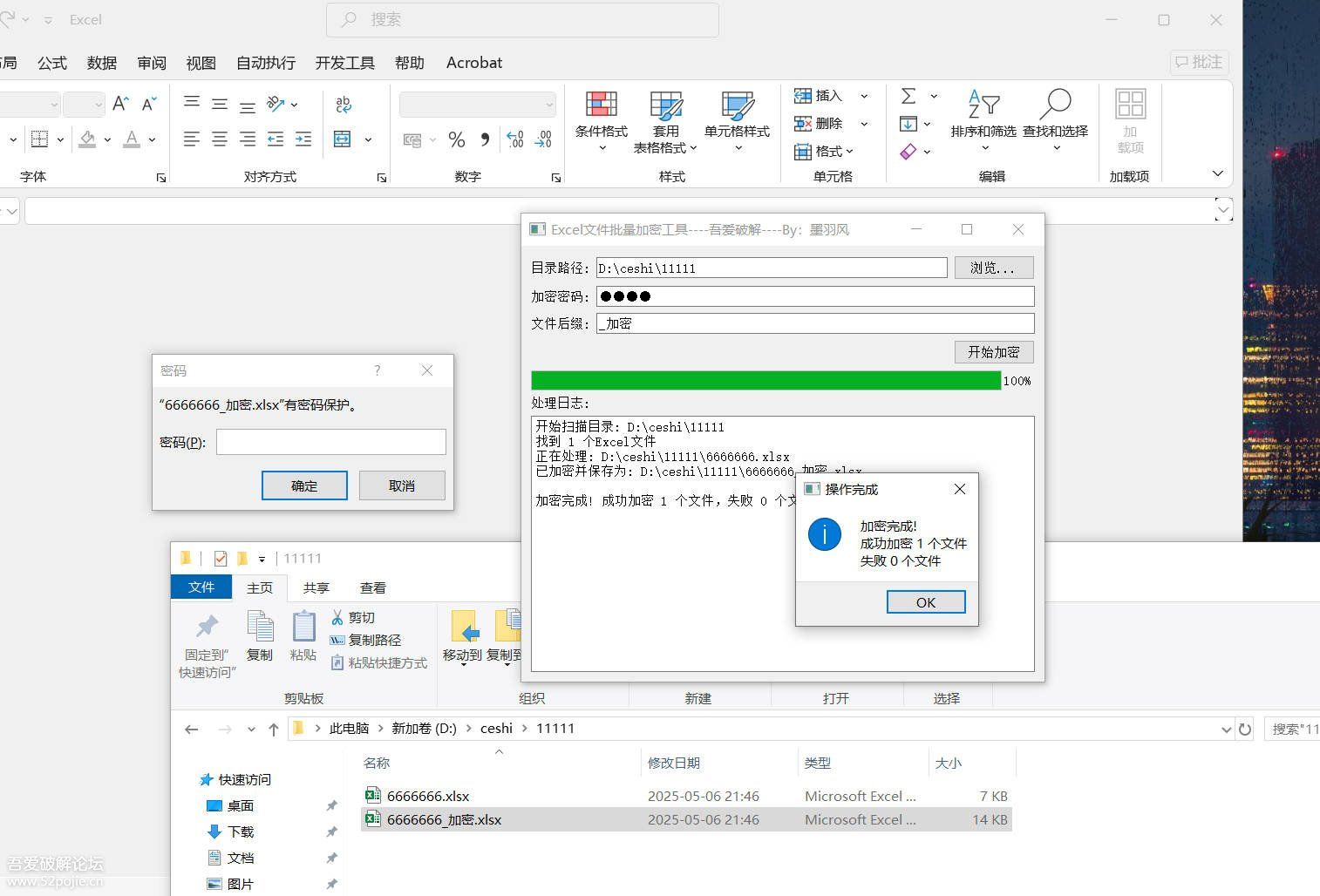Open the Excel 数据 tab
Viewport: 1320px width, 896px height.
click(x=102, y=63)
